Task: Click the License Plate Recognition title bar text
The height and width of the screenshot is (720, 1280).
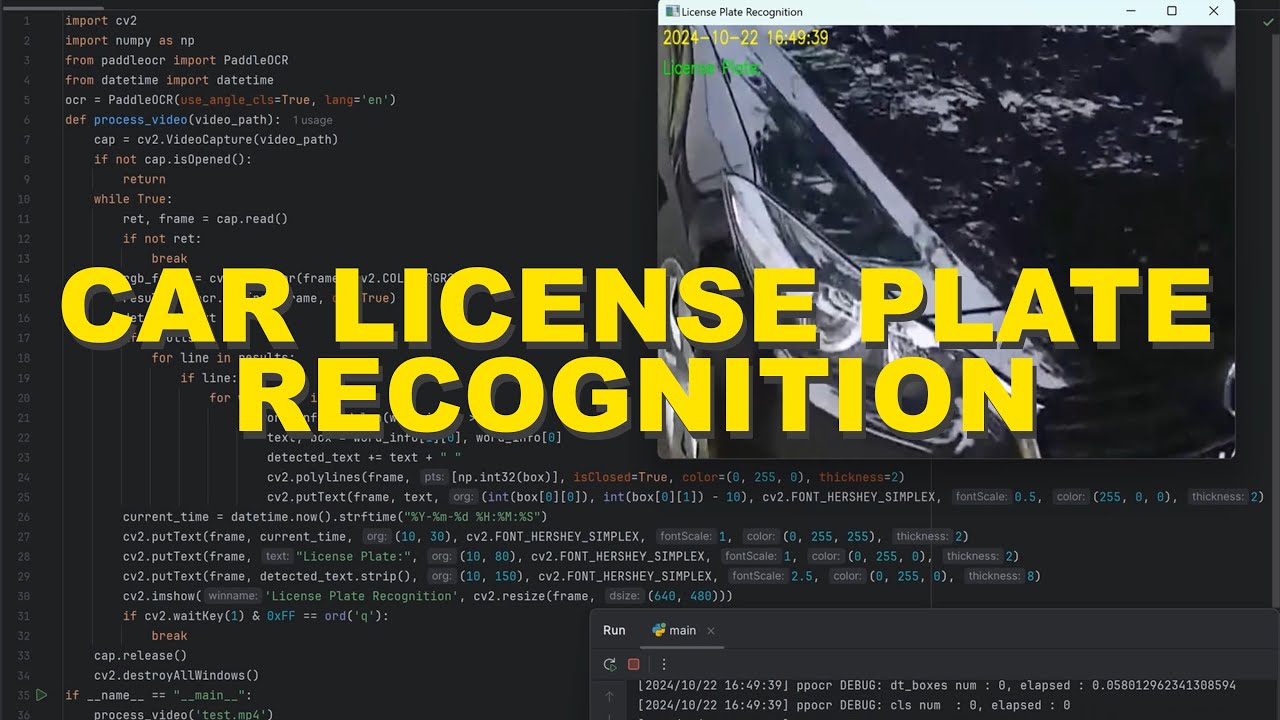Action: 741,12
